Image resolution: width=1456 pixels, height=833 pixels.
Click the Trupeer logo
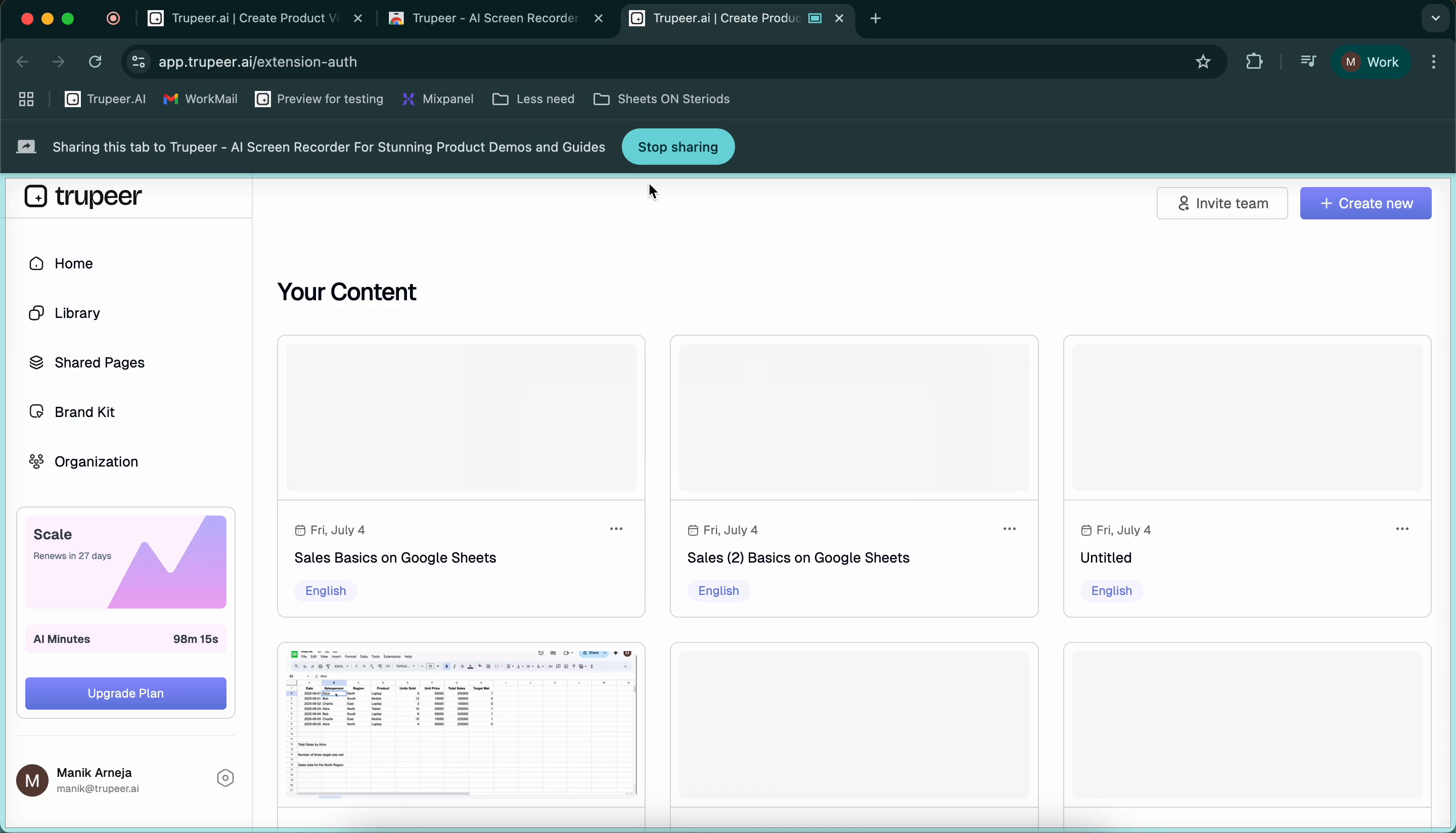tap(82, 196)
